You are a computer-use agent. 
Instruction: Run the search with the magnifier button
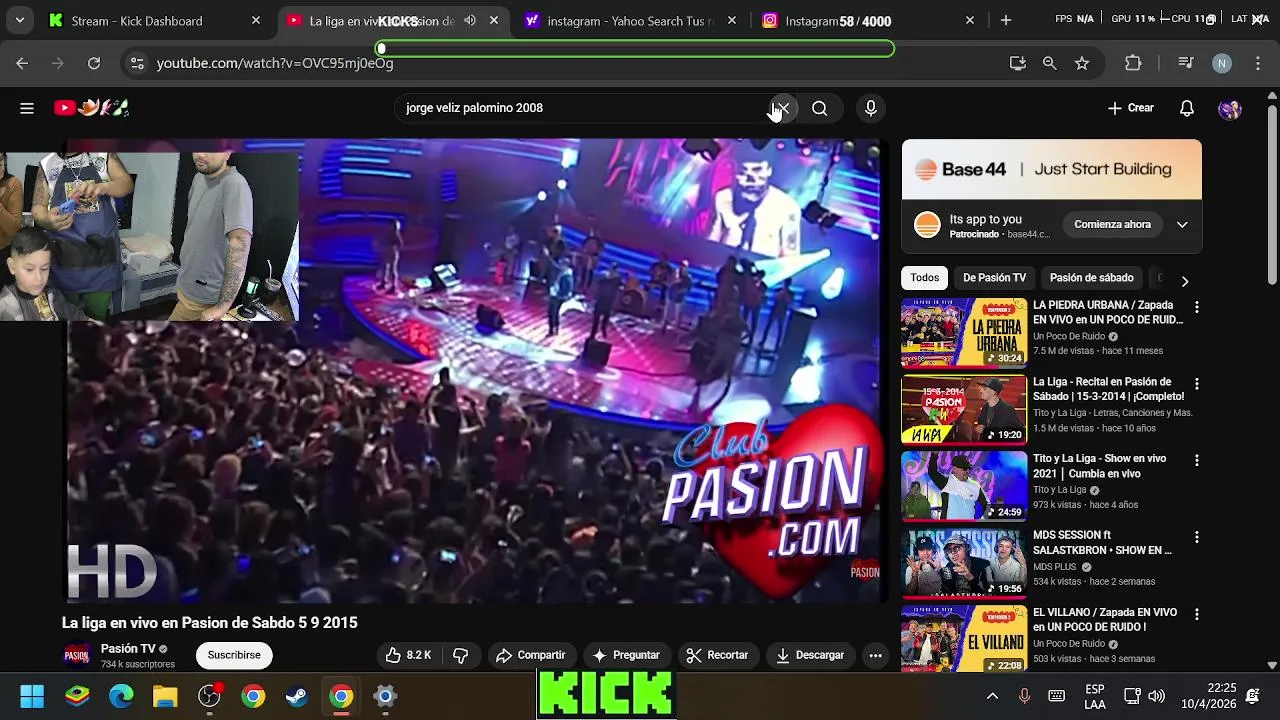click(x=819, y=108)
